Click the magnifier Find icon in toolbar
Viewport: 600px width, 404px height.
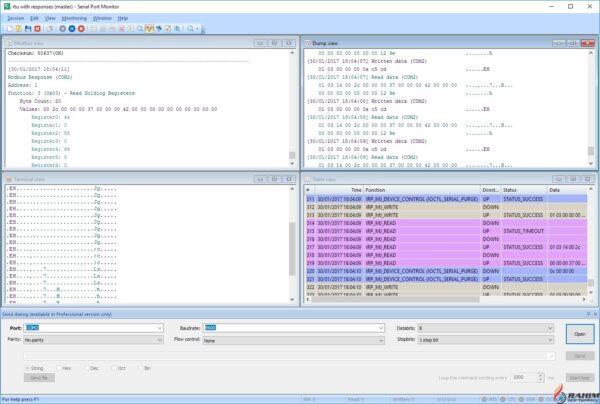pos(140,29)
